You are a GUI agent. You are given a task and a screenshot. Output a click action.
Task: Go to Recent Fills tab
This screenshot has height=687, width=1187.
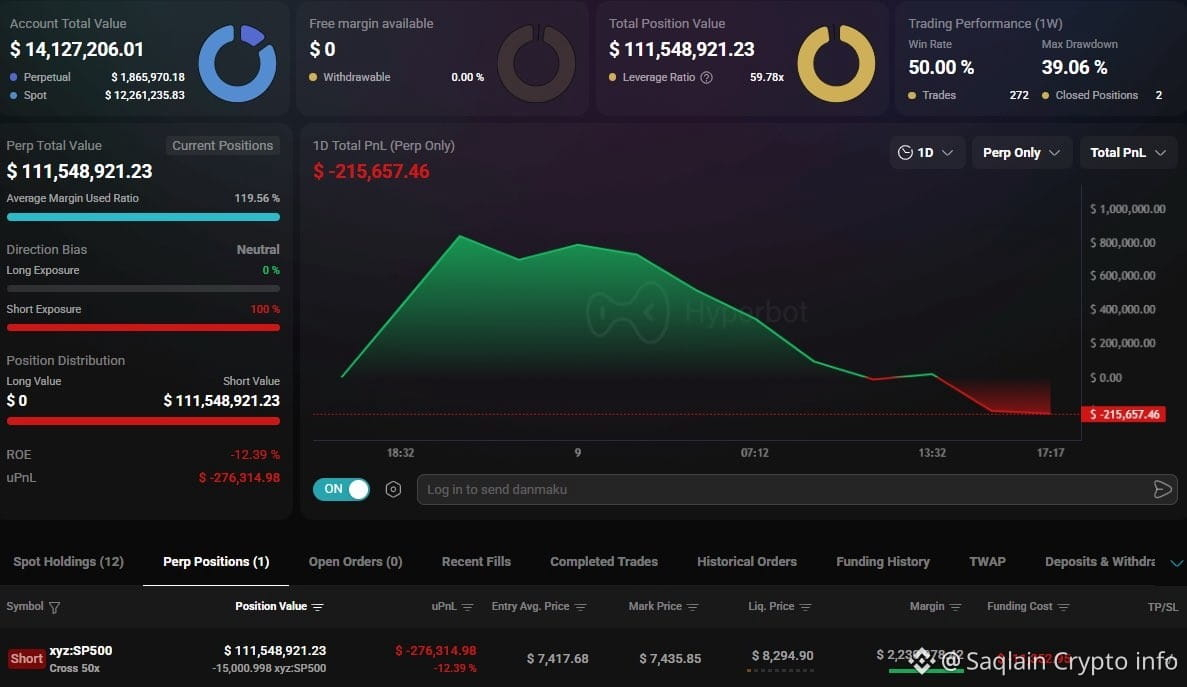click(x=476, y=561)
